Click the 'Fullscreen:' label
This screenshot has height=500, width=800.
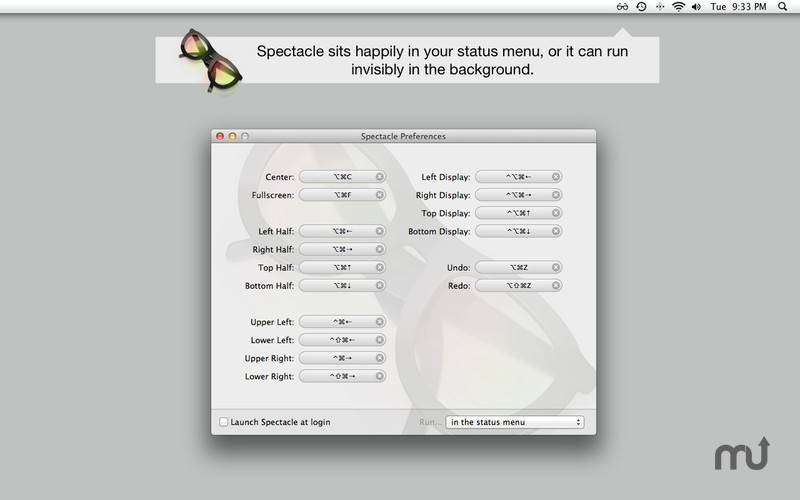click(x=273, y=195)
